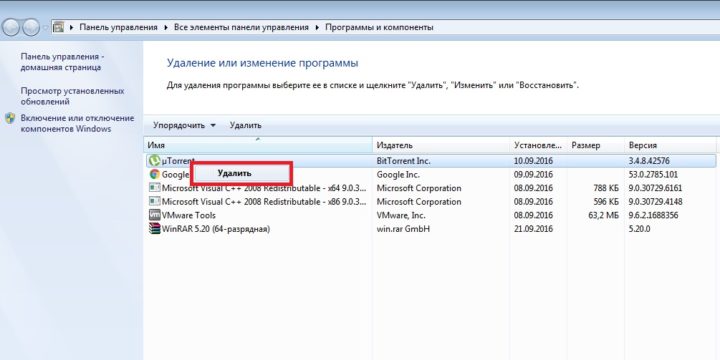This screenshot has width=720, height=360.
Task: Click size value 596 КБ
Action: click(606, 202)
